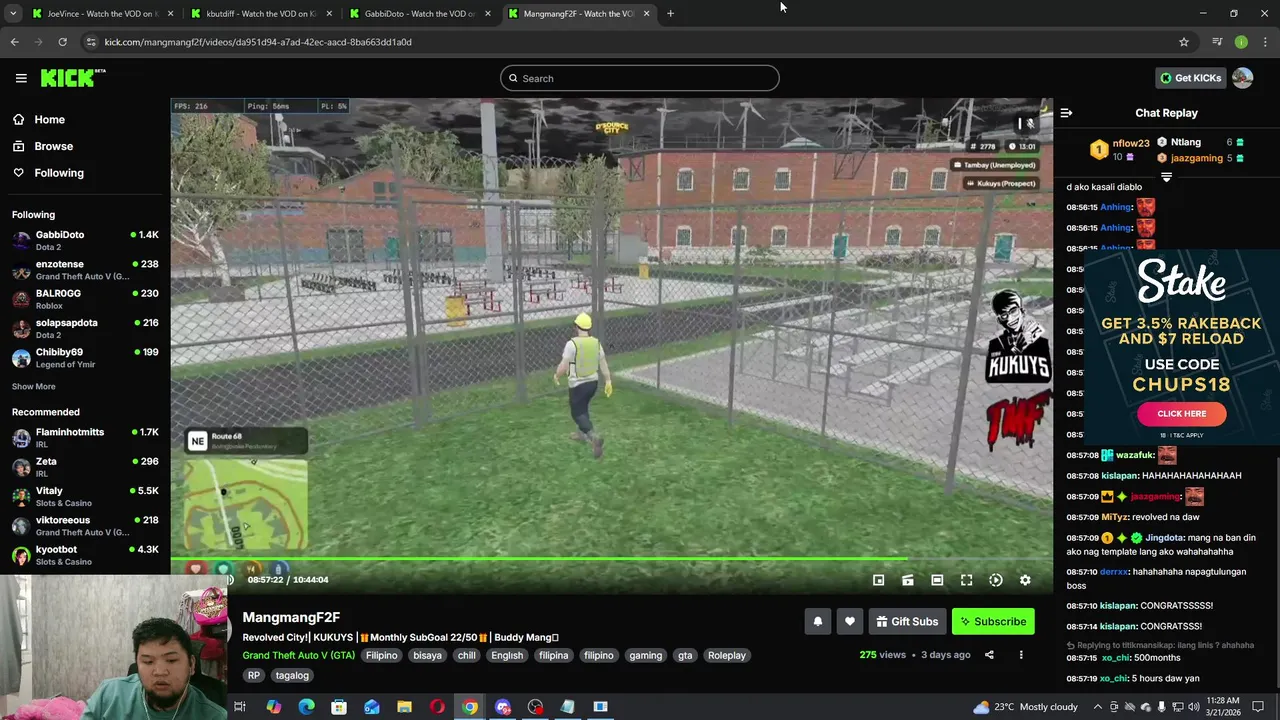The width and height of the screenshot is (1280, 720).
Task: Open Flaminhotmitts recommended channel
Action: [x=85, y=437]
